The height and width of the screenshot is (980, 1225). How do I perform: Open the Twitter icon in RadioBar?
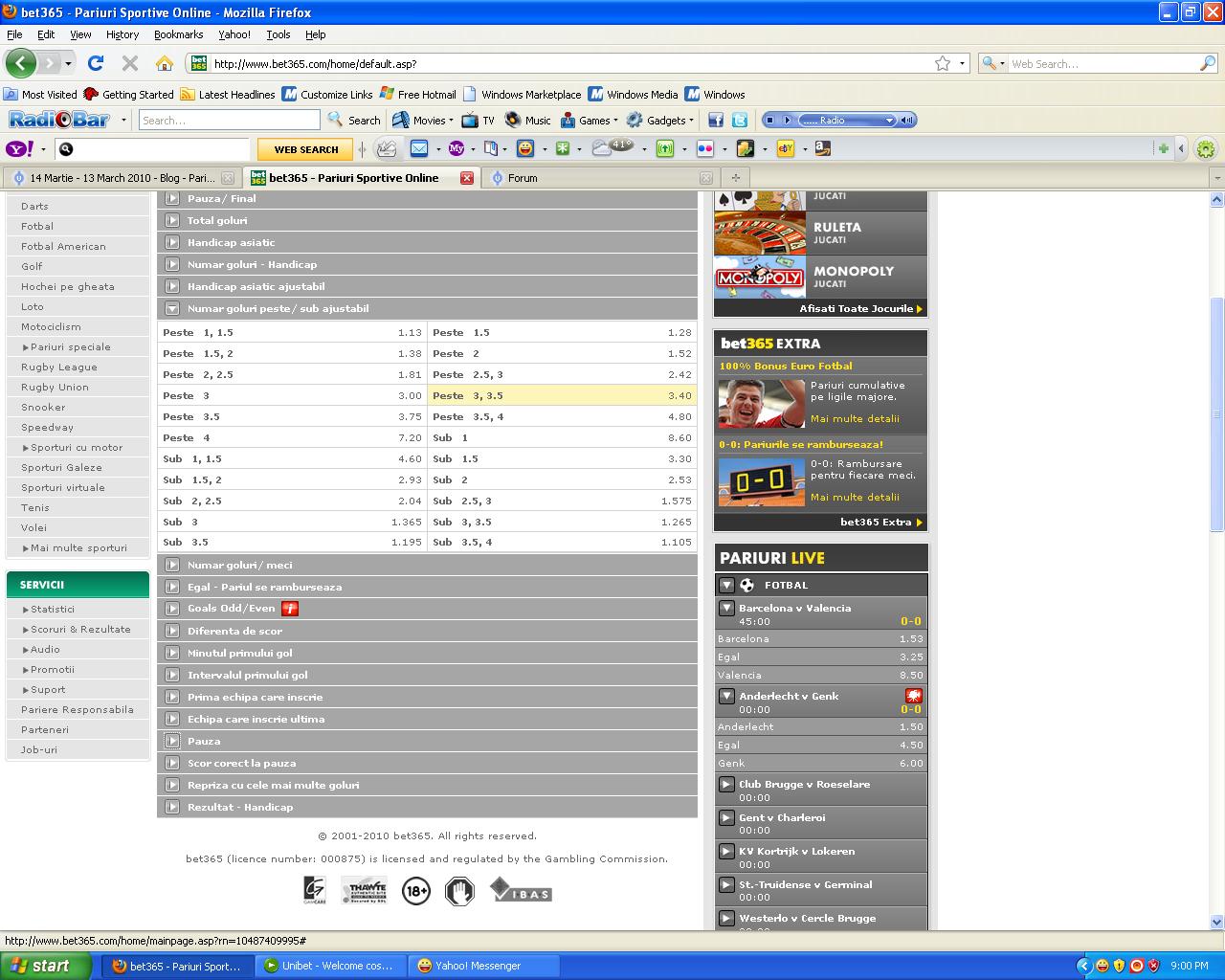point(739,121)
